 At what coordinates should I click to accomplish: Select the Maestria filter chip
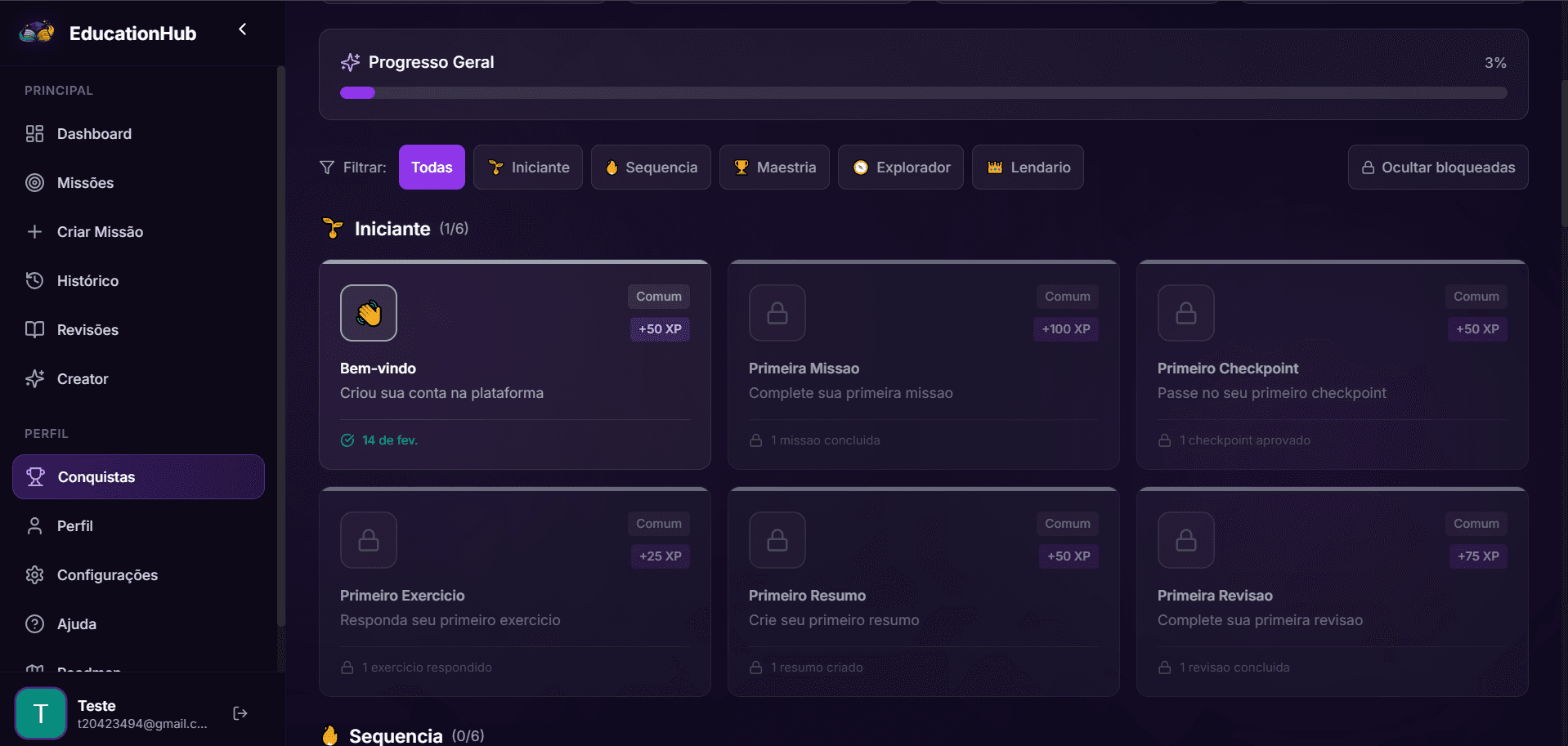point(773,167)
